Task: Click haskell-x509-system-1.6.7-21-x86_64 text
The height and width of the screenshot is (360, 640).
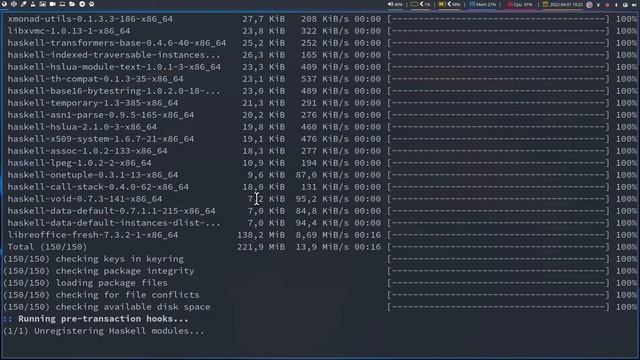Action: pyautogui.click(x=101, y=139)
